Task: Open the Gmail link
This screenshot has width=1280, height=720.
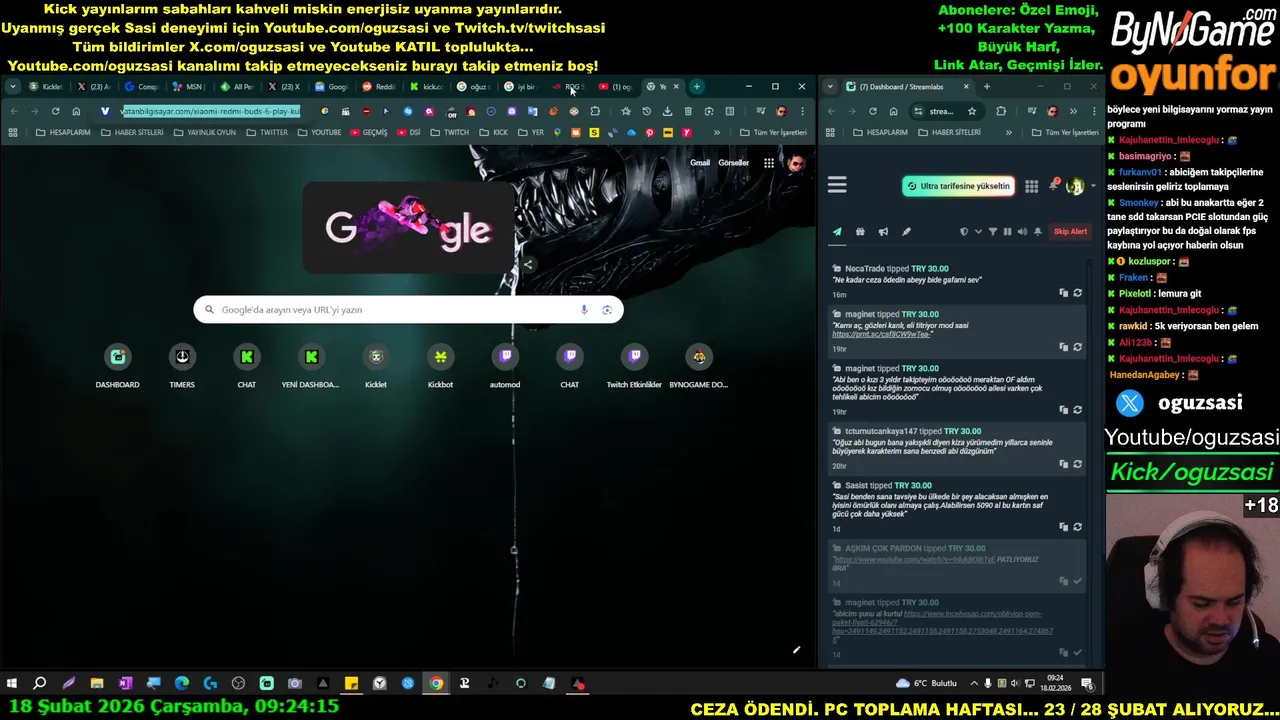Action: click(x=700, y=163)
